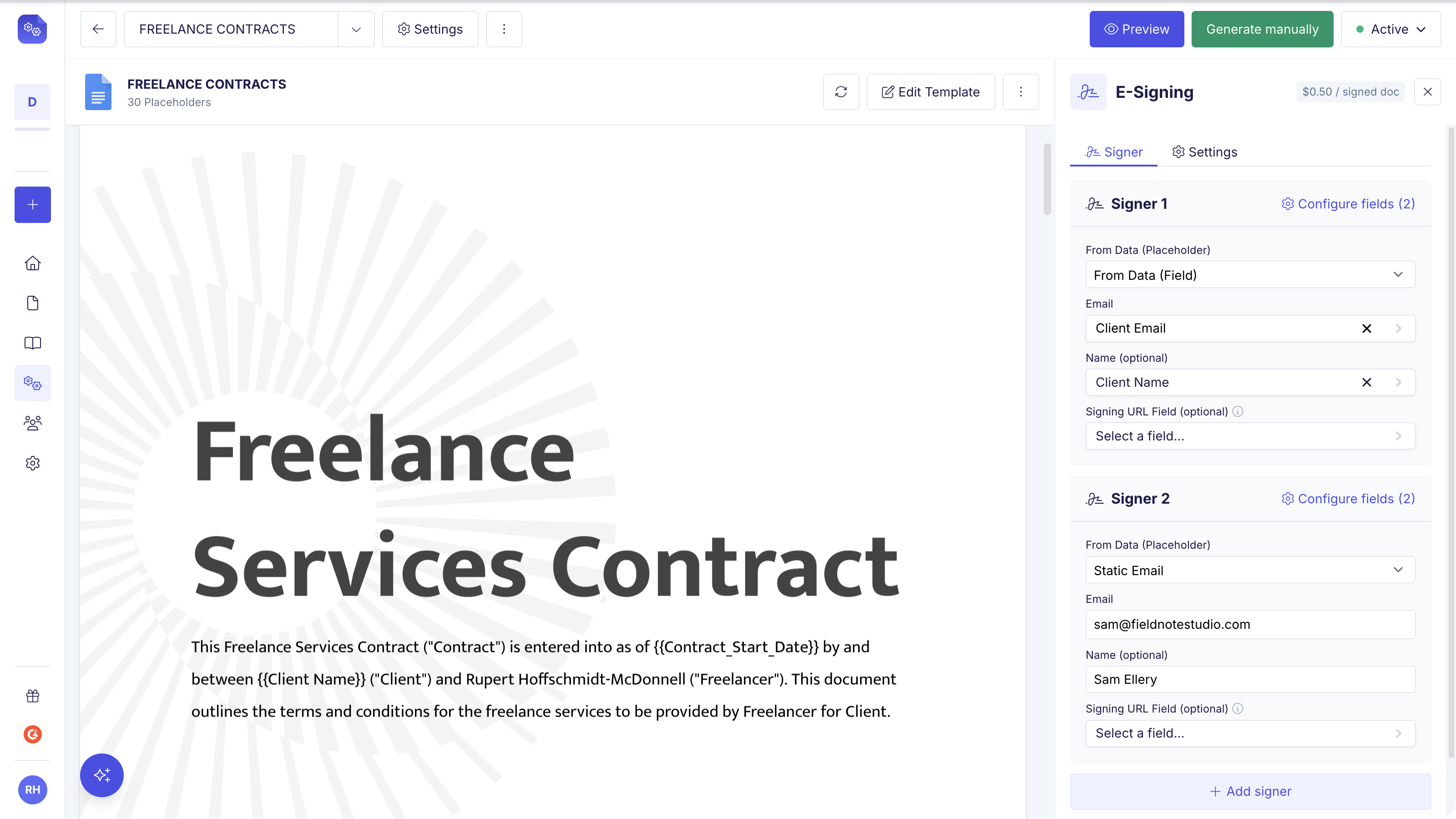Select a Signing URL field for Signer 1
1456x819 pixels.
coord(1250,436)
